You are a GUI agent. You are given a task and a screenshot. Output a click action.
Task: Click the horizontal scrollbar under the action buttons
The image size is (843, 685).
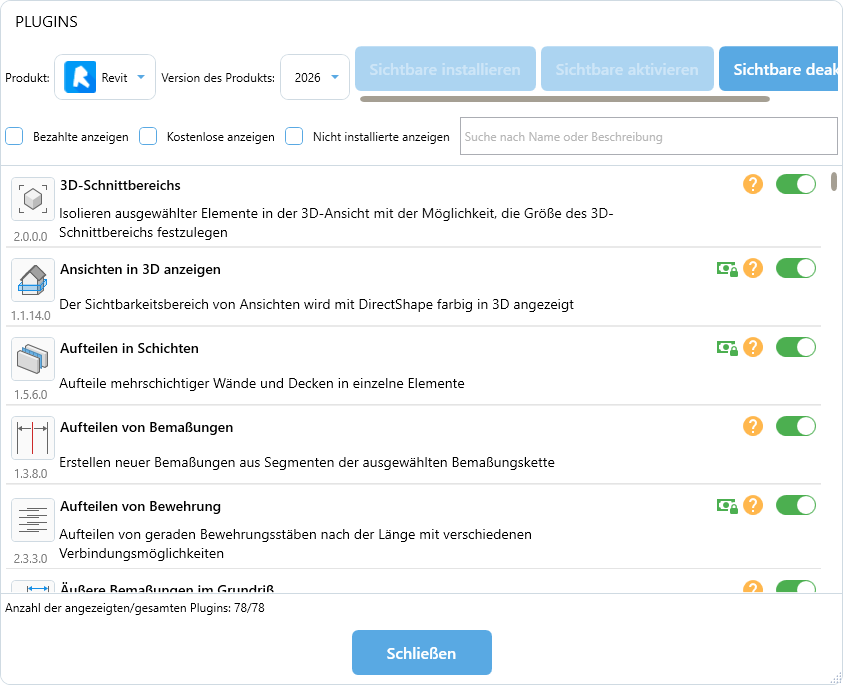564,99
